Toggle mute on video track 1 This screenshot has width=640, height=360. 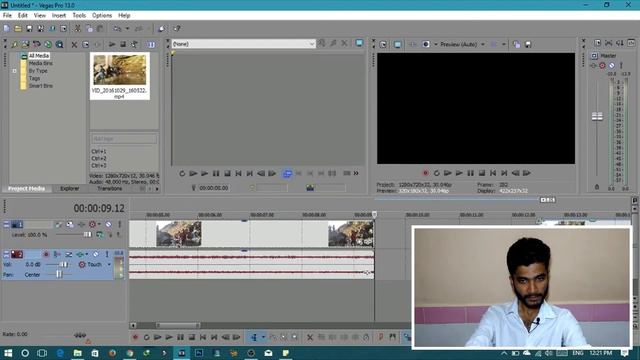click(109, 224)
